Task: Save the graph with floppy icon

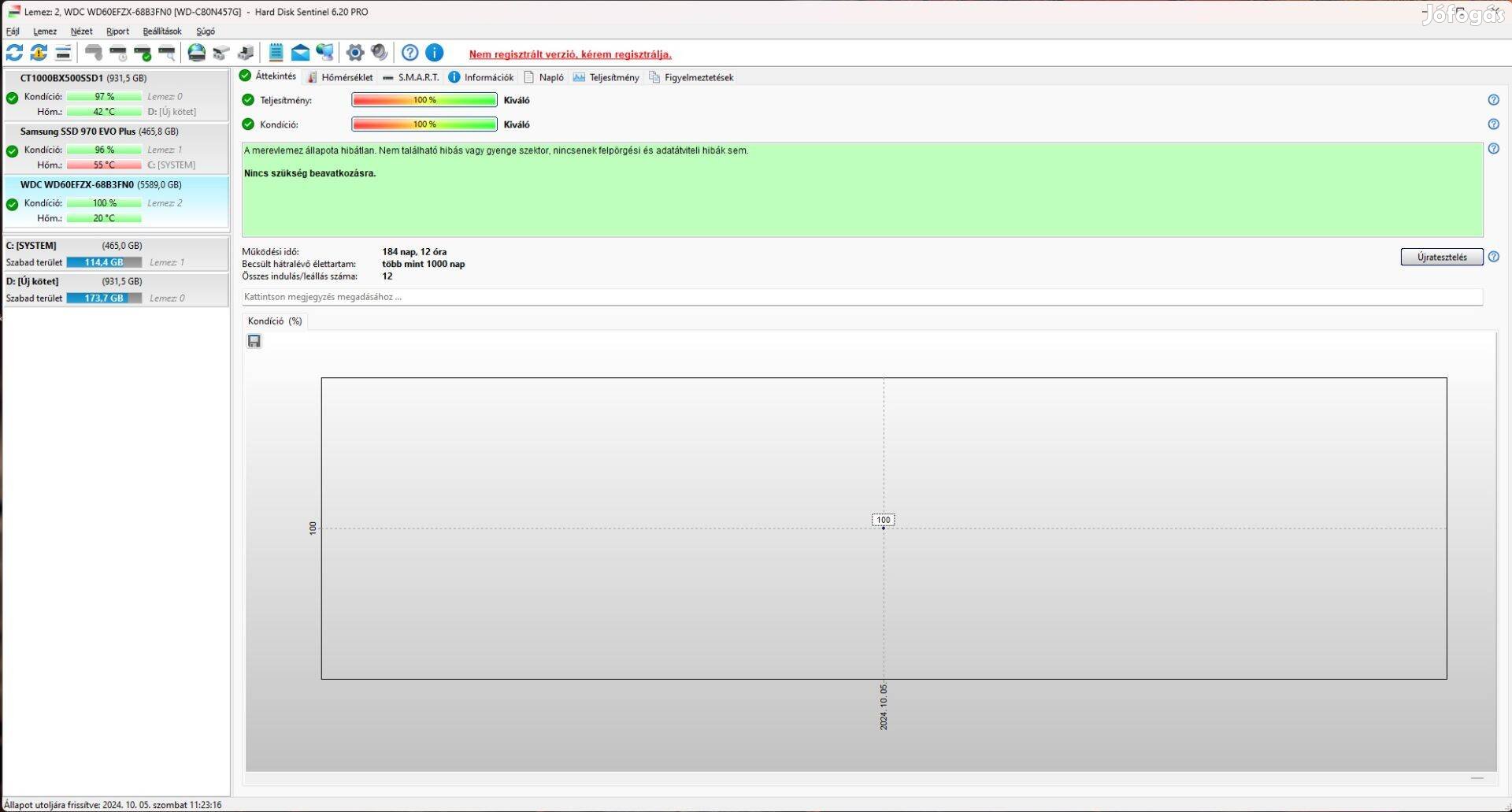Action: click(254, 341)
